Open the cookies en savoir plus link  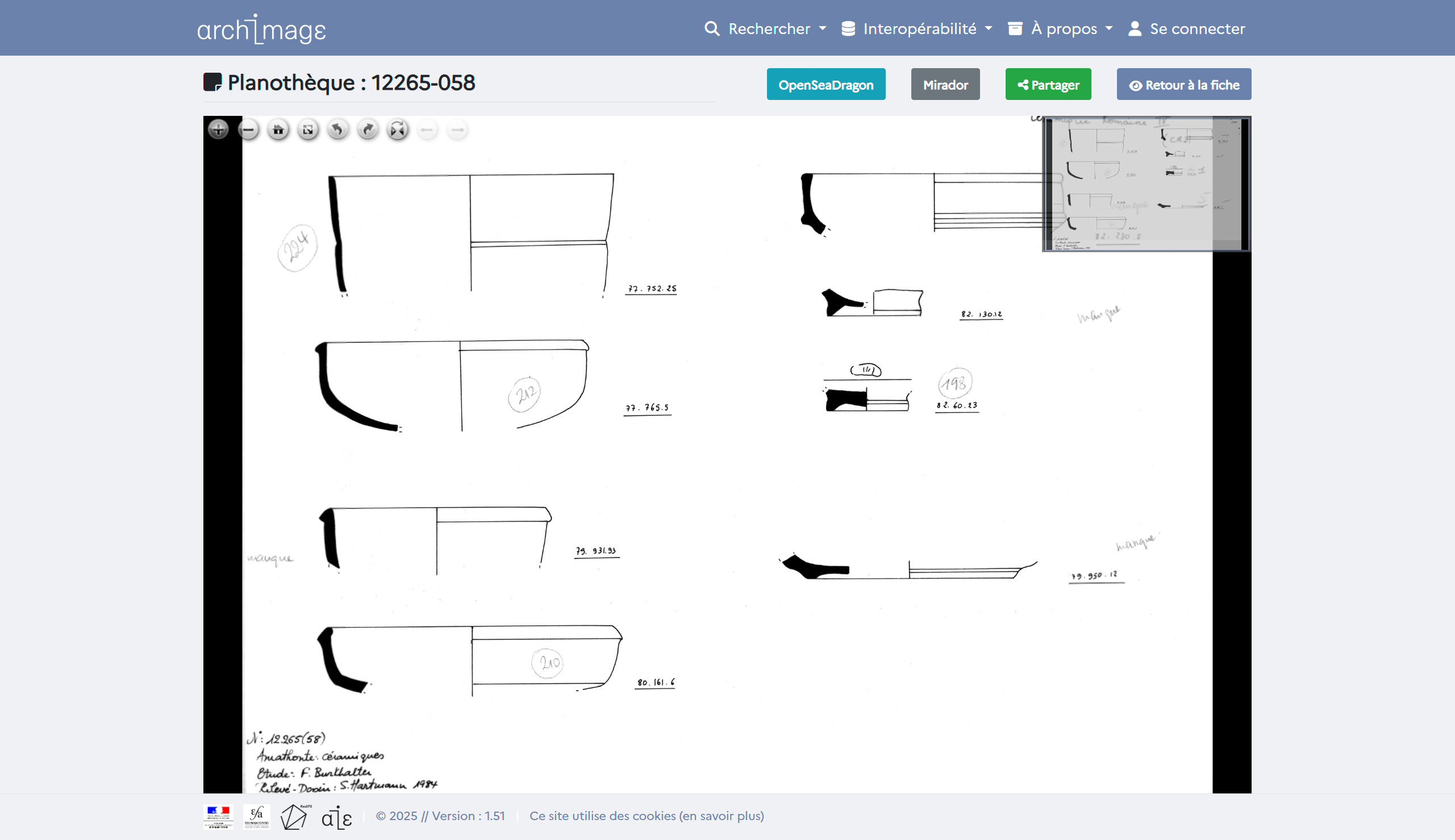646,816
